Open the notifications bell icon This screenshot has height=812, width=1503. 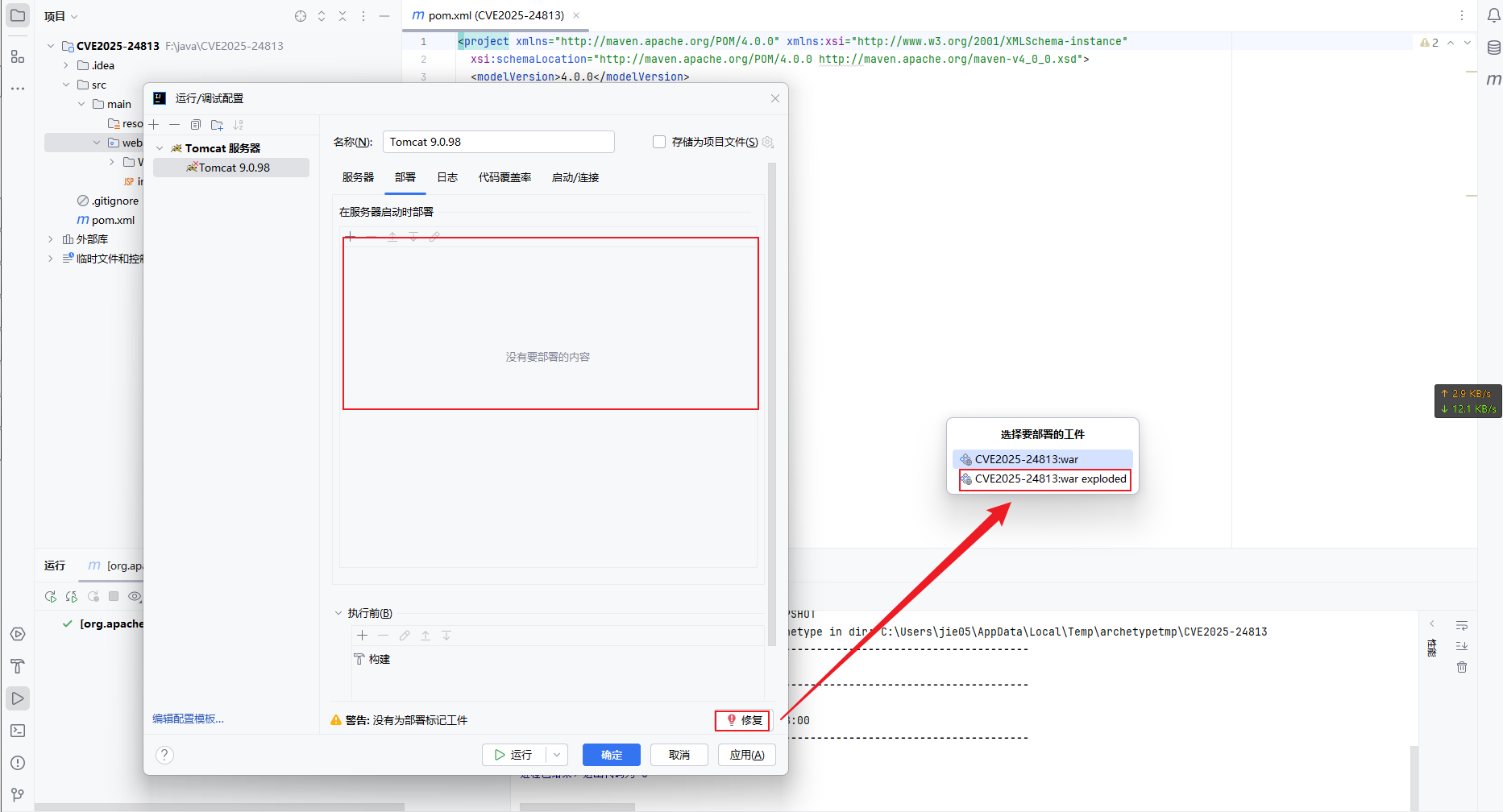1493,15
